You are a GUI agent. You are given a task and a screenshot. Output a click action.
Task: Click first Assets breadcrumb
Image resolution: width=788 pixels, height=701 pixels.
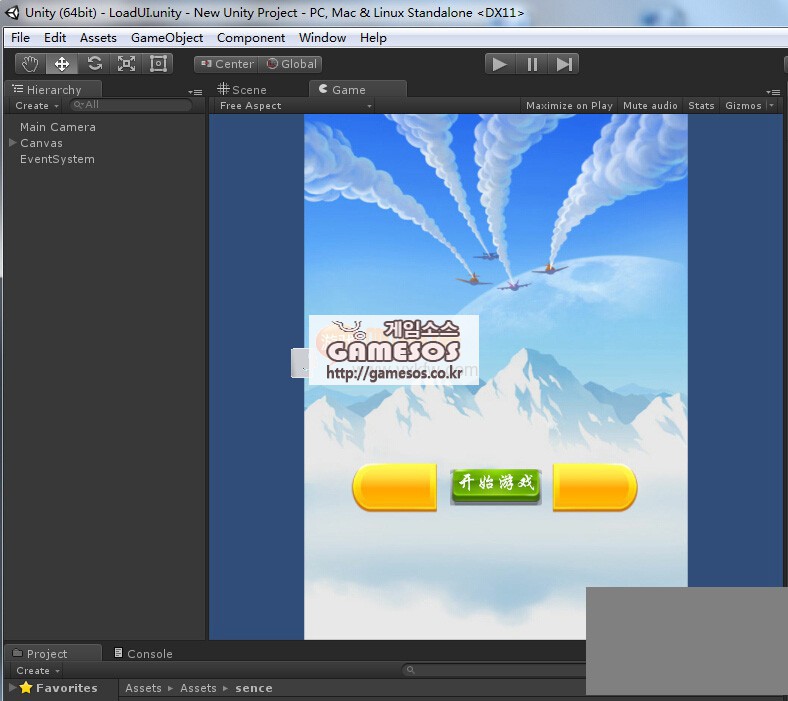(143, 688)
